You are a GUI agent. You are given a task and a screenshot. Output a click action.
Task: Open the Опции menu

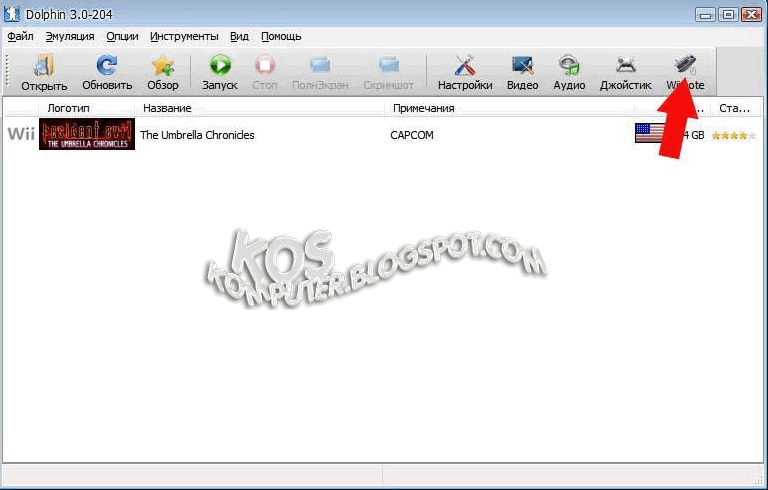tap(122, 37)
